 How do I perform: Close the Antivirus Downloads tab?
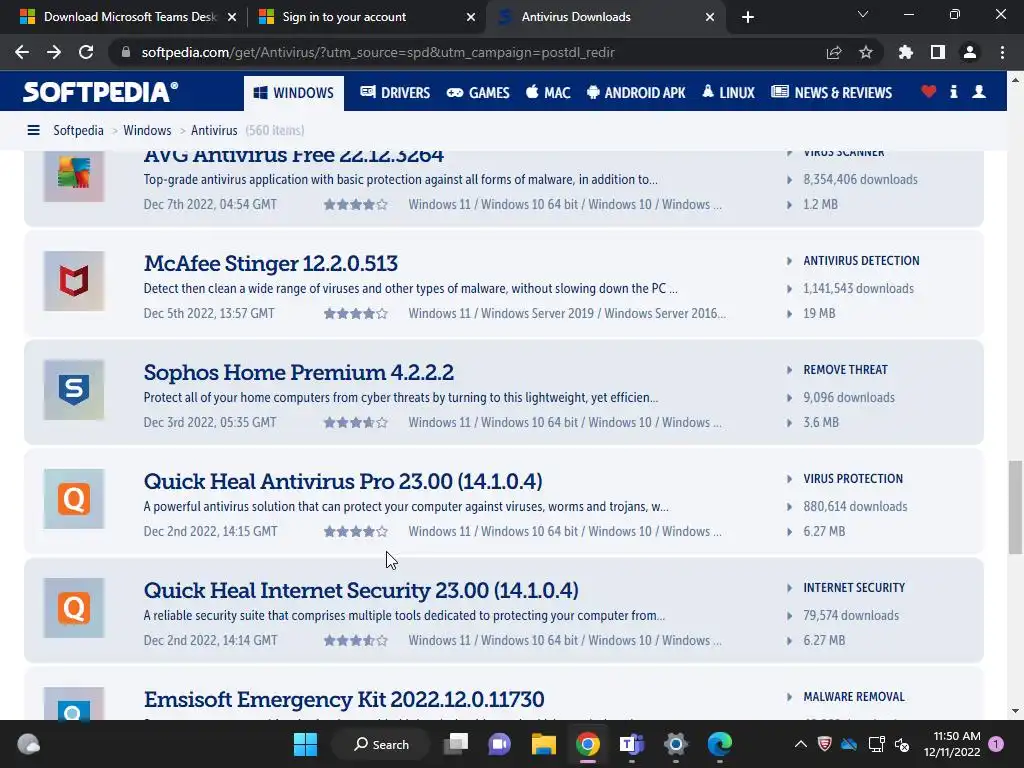(x=710, y=17)
